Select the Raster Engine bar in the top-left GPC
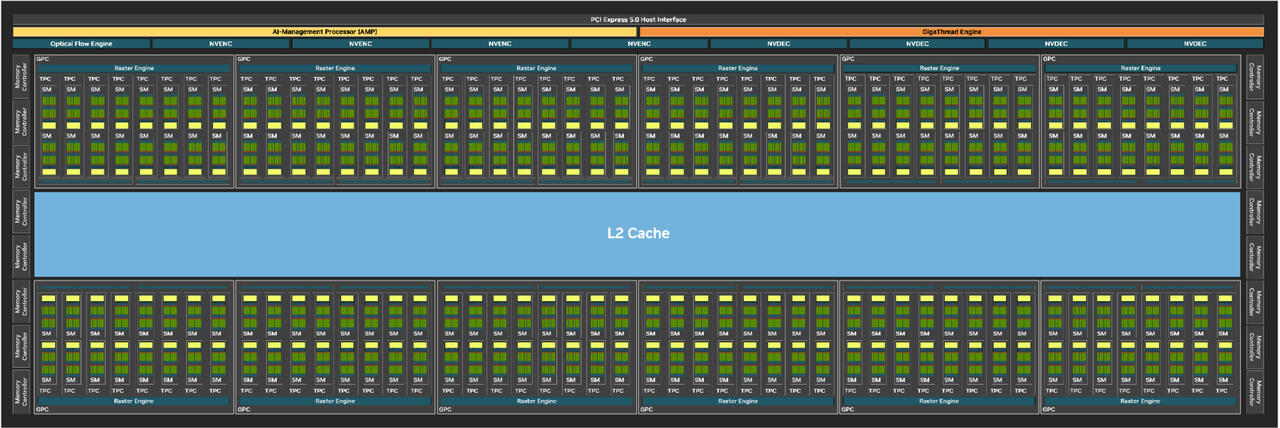This screenshot has height=428, width=1280. point(133,68)
